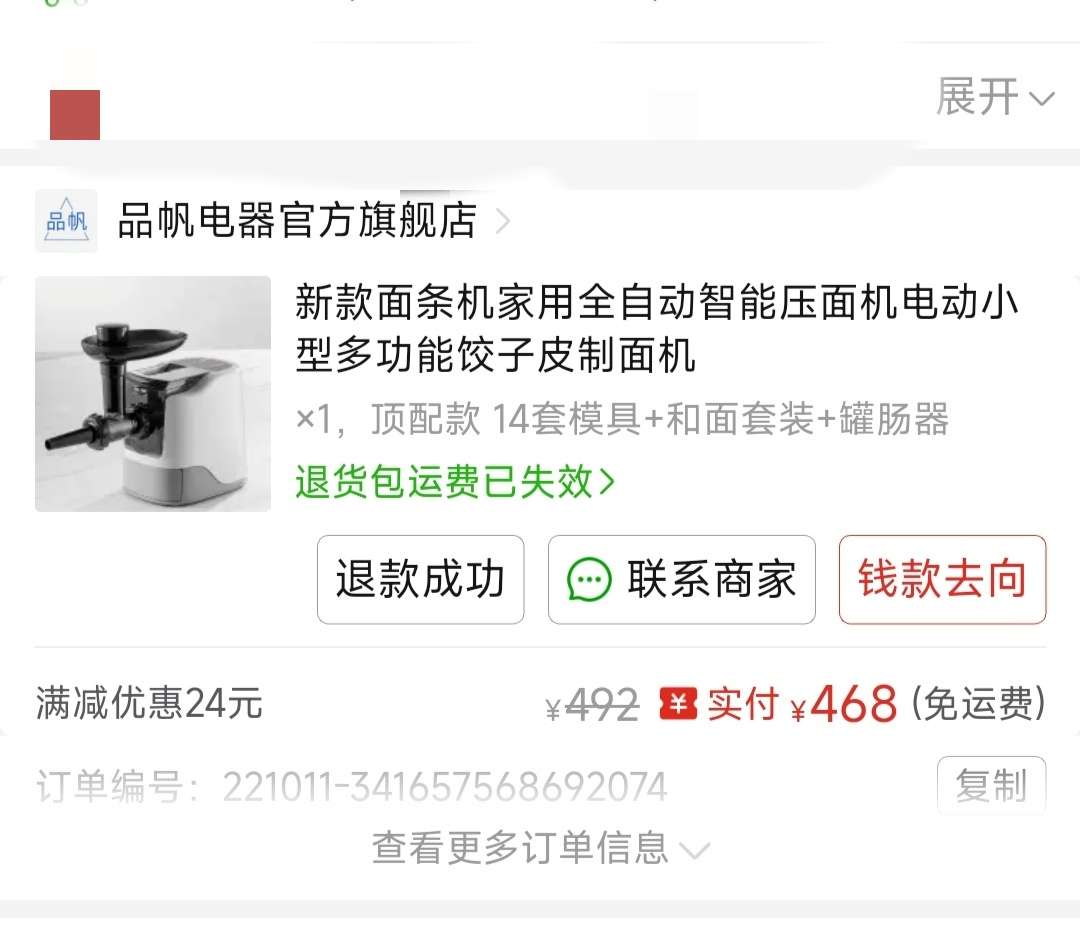This screenshot has height=940, width=1080.
Task: Tap the red ¥ payment badge icon
Action: (678, 704)
